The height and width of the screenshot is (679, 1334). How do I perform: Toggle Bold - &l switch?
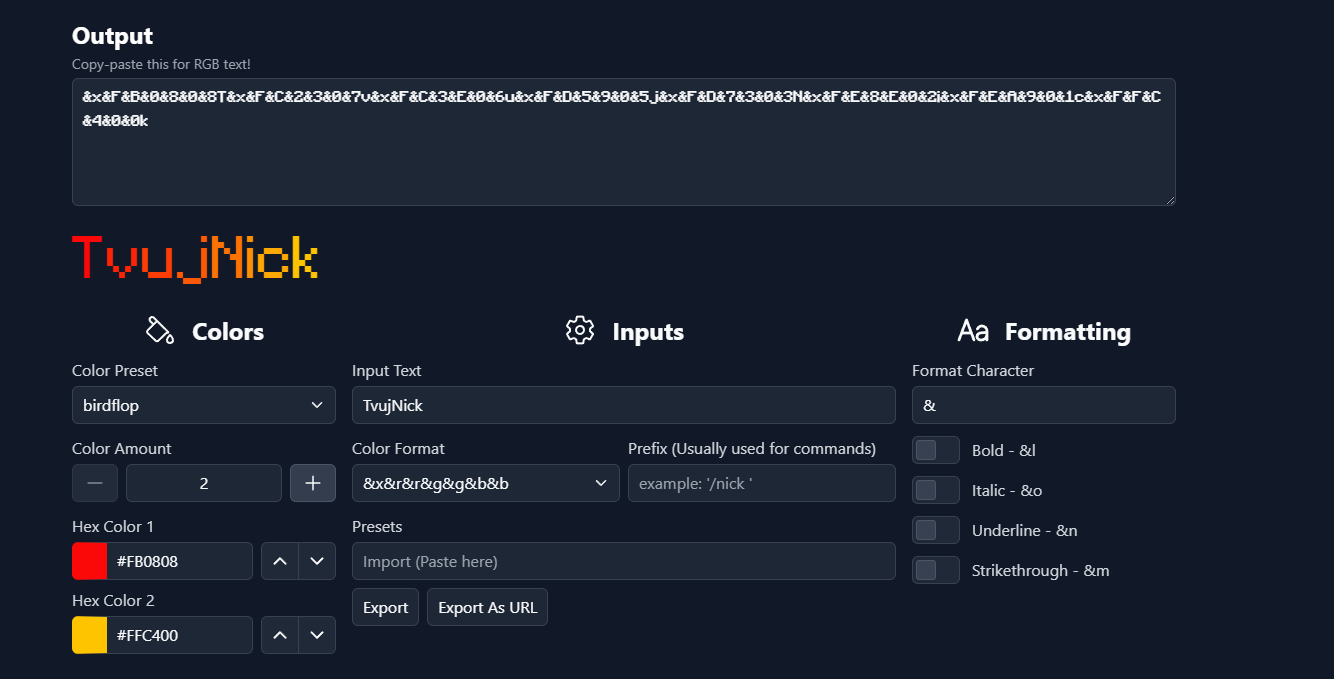pyautogui.click(x=936, y=450)
